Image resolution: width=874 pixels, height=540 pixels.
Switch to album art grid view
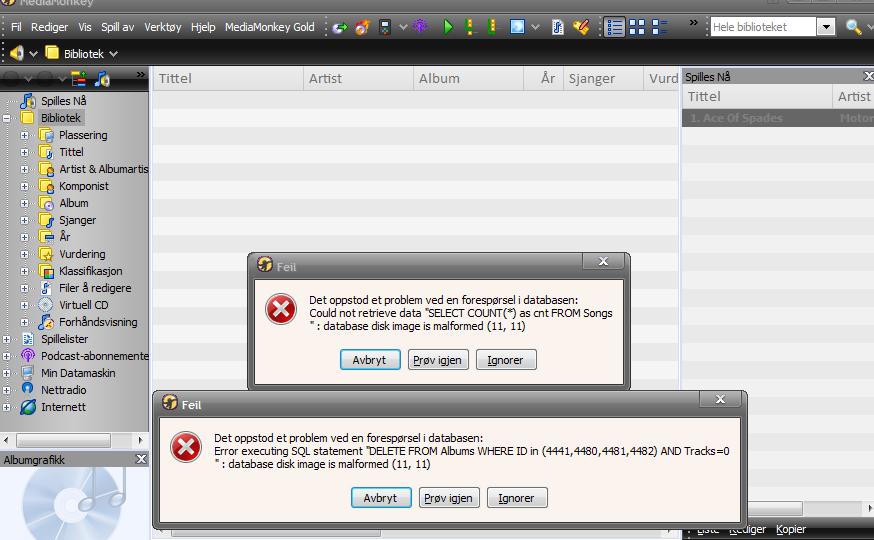pos(637,27)
